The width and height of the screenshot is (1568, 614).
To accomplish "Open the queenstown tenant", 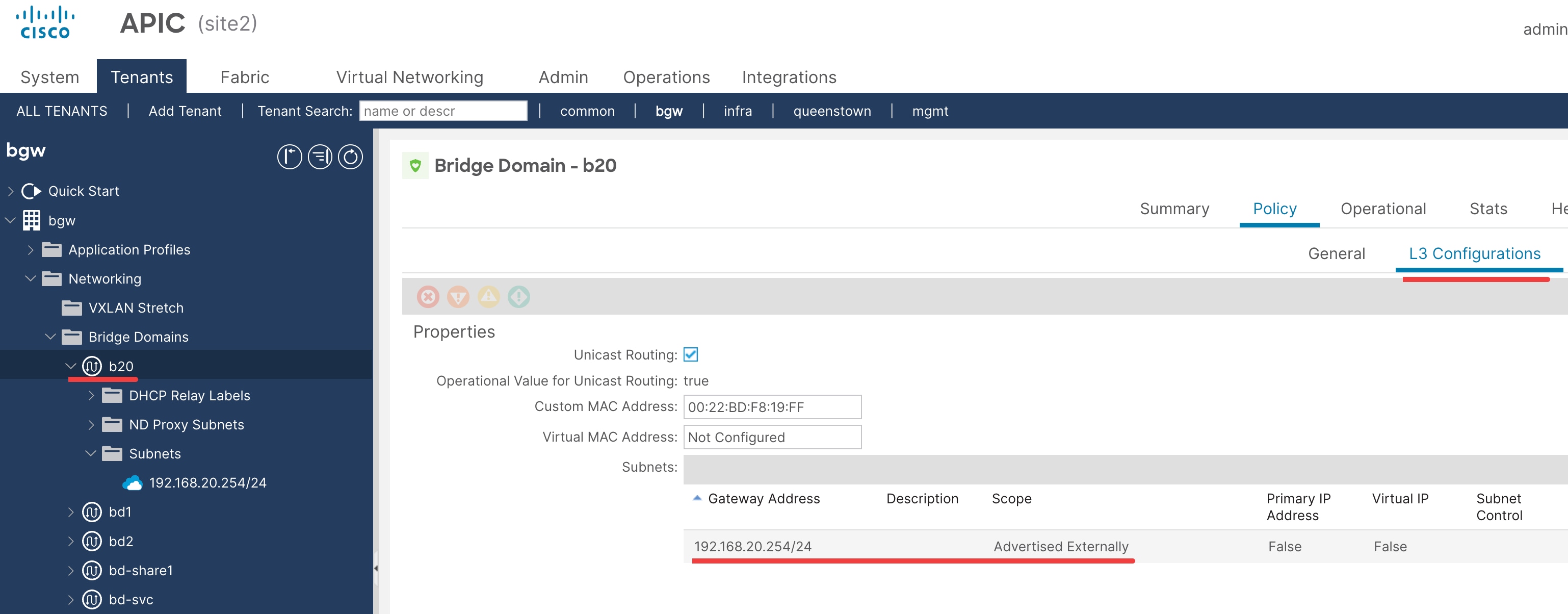I will tap(832, 111).
